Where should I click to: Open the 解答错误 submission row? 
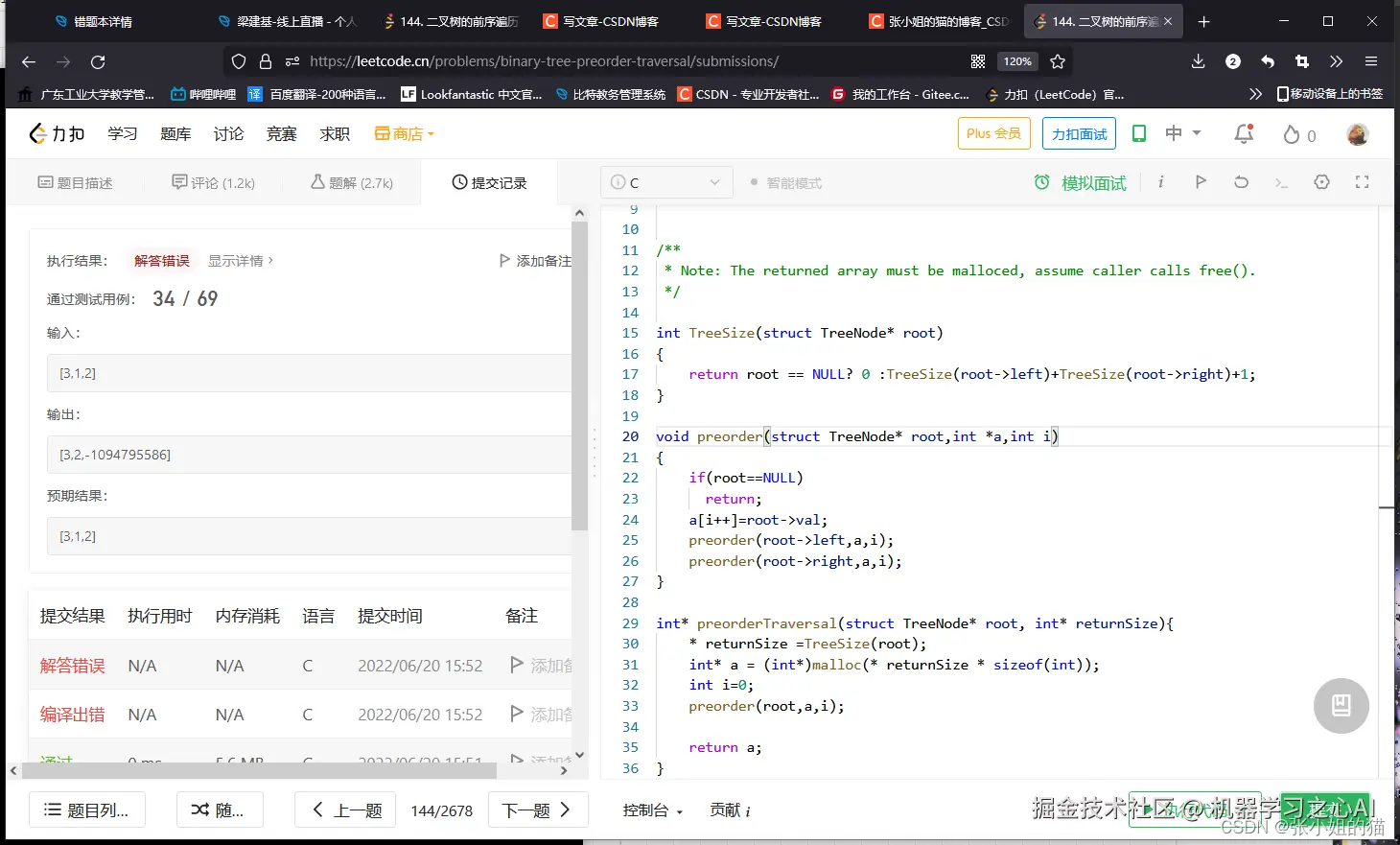[300, 665]
